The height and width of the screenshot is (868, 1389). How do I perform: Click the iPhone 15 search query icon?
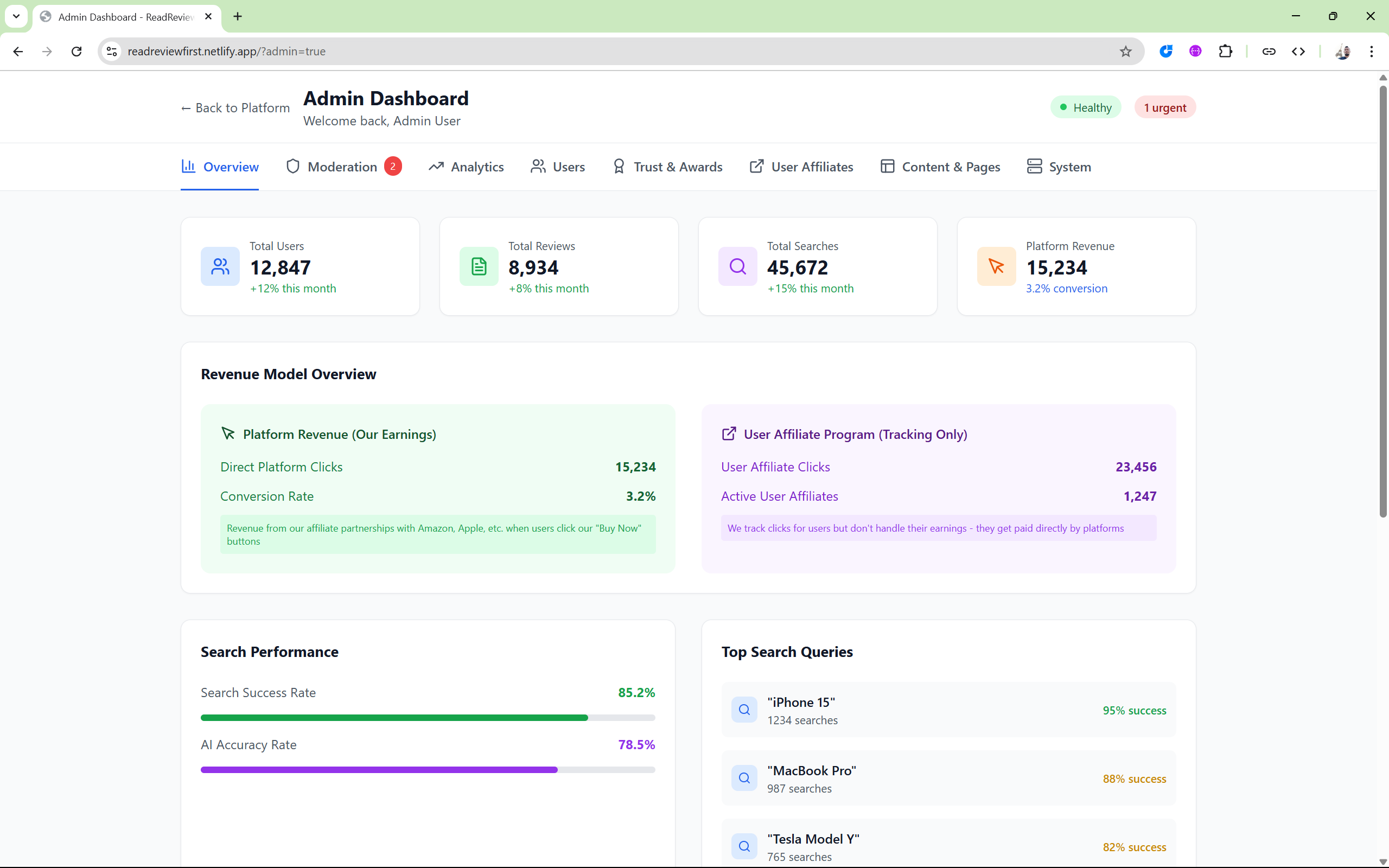[x=744, y=710]
